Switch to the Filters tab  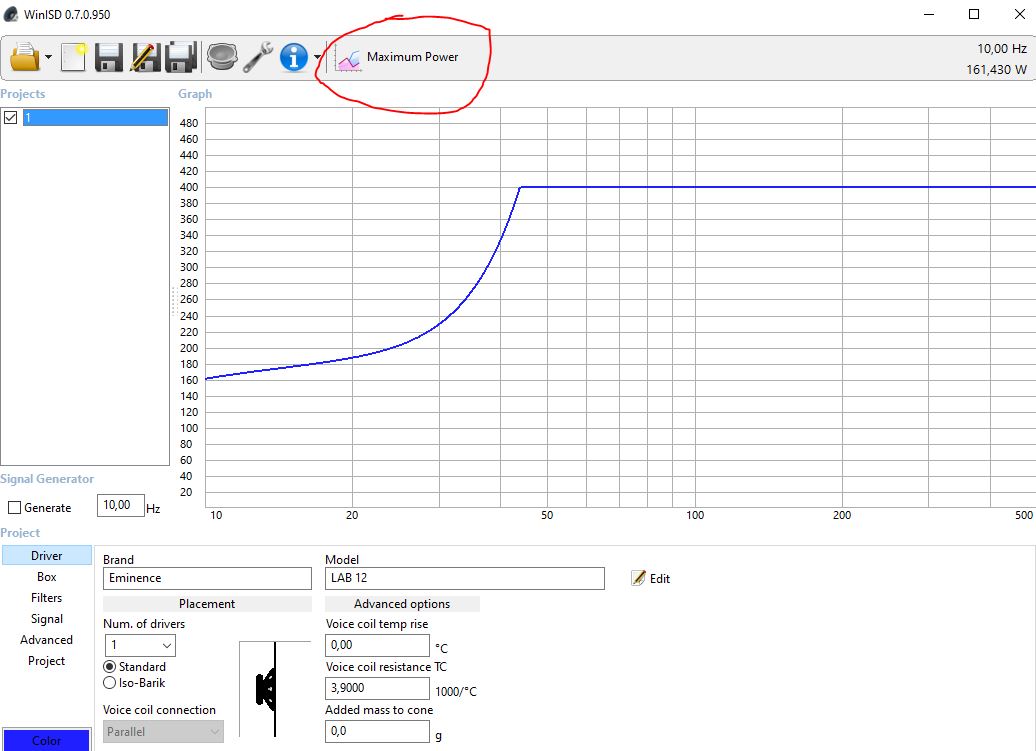[46, 598]
